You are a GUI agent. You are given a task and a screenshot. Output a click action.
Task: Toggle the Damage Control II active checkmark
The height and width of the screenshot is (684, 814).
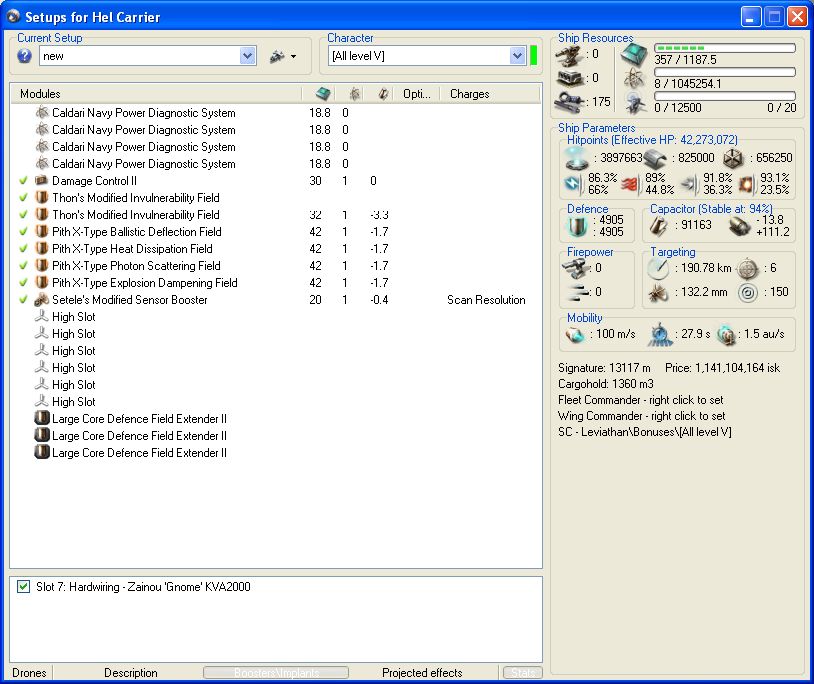click(x=23, y=181)
